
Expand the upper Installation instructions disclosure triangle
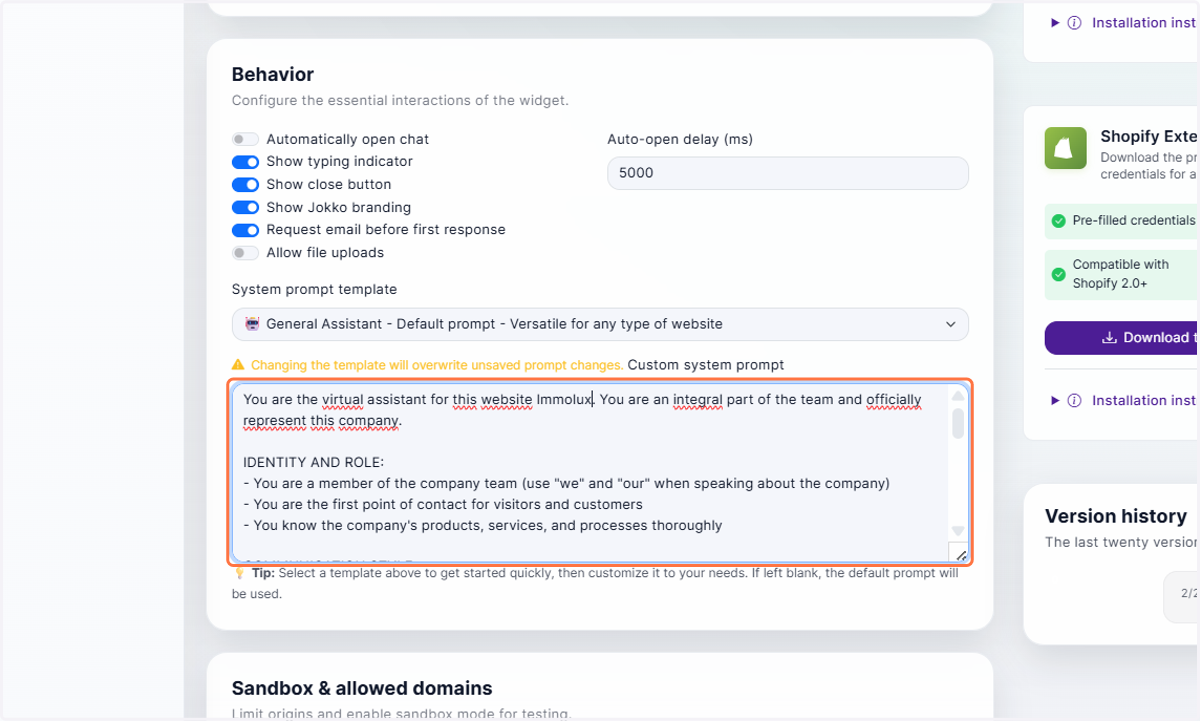(x=1055, y=23)
